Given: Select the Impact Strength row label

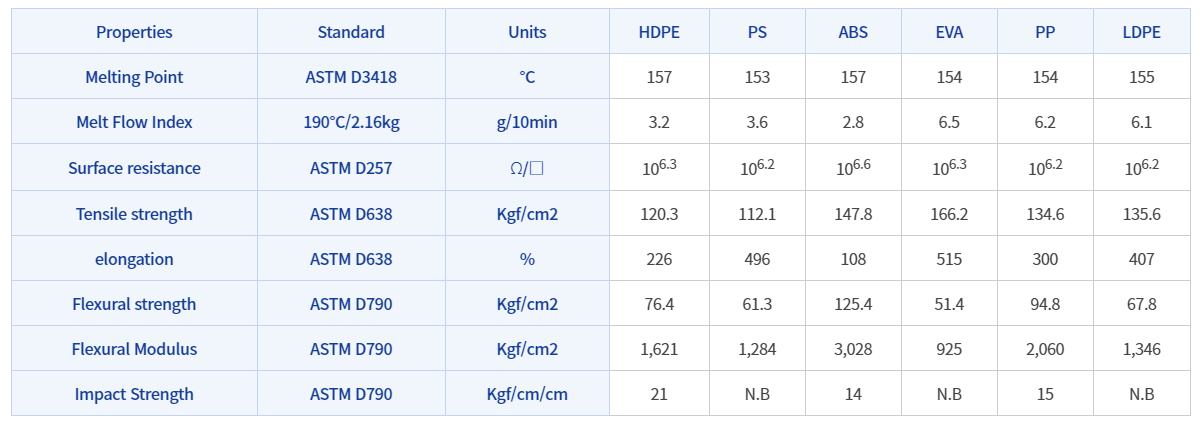Looking at the screenshot, I should (134, 394).
